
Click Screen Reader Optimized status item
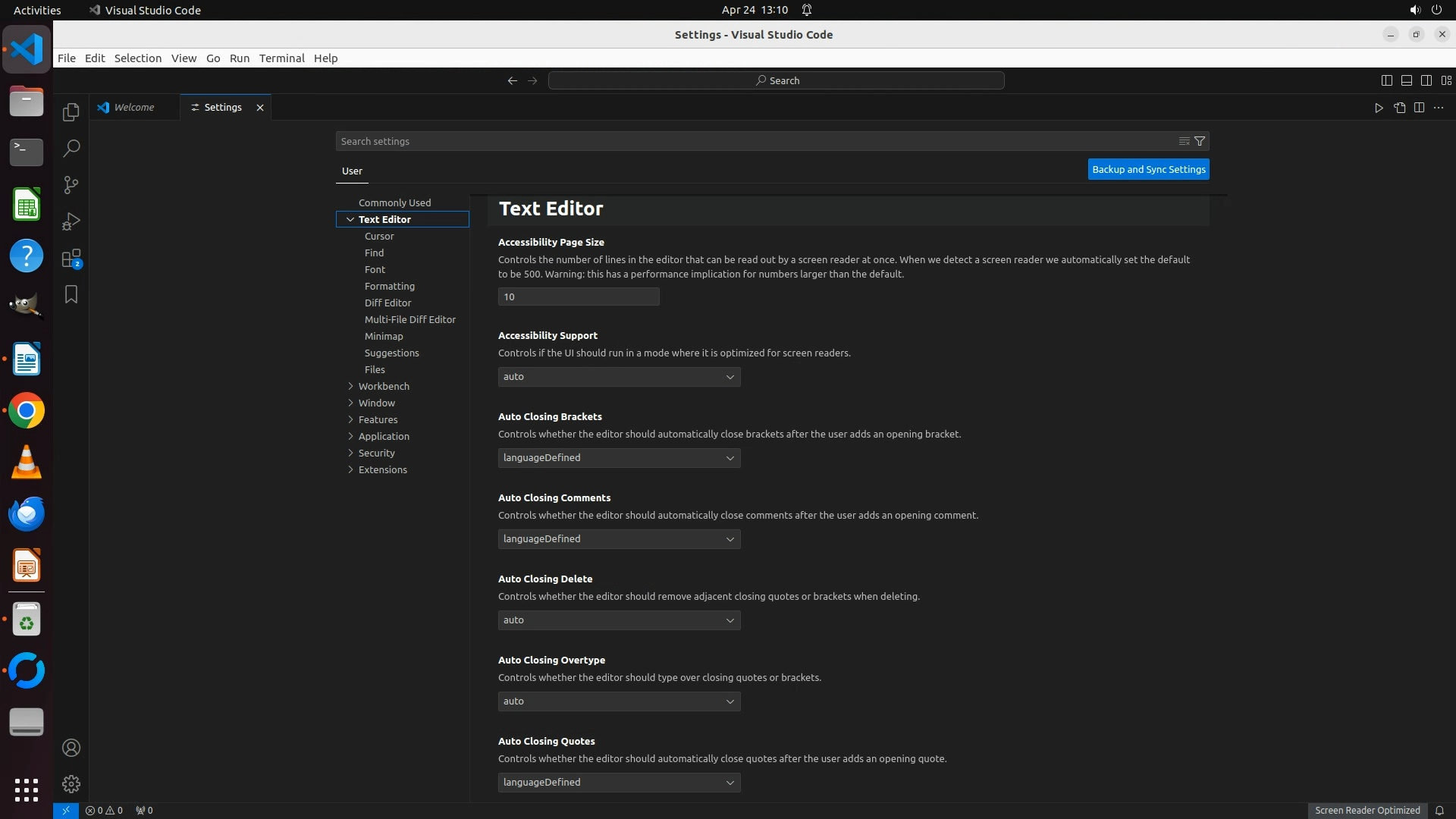1367,810
